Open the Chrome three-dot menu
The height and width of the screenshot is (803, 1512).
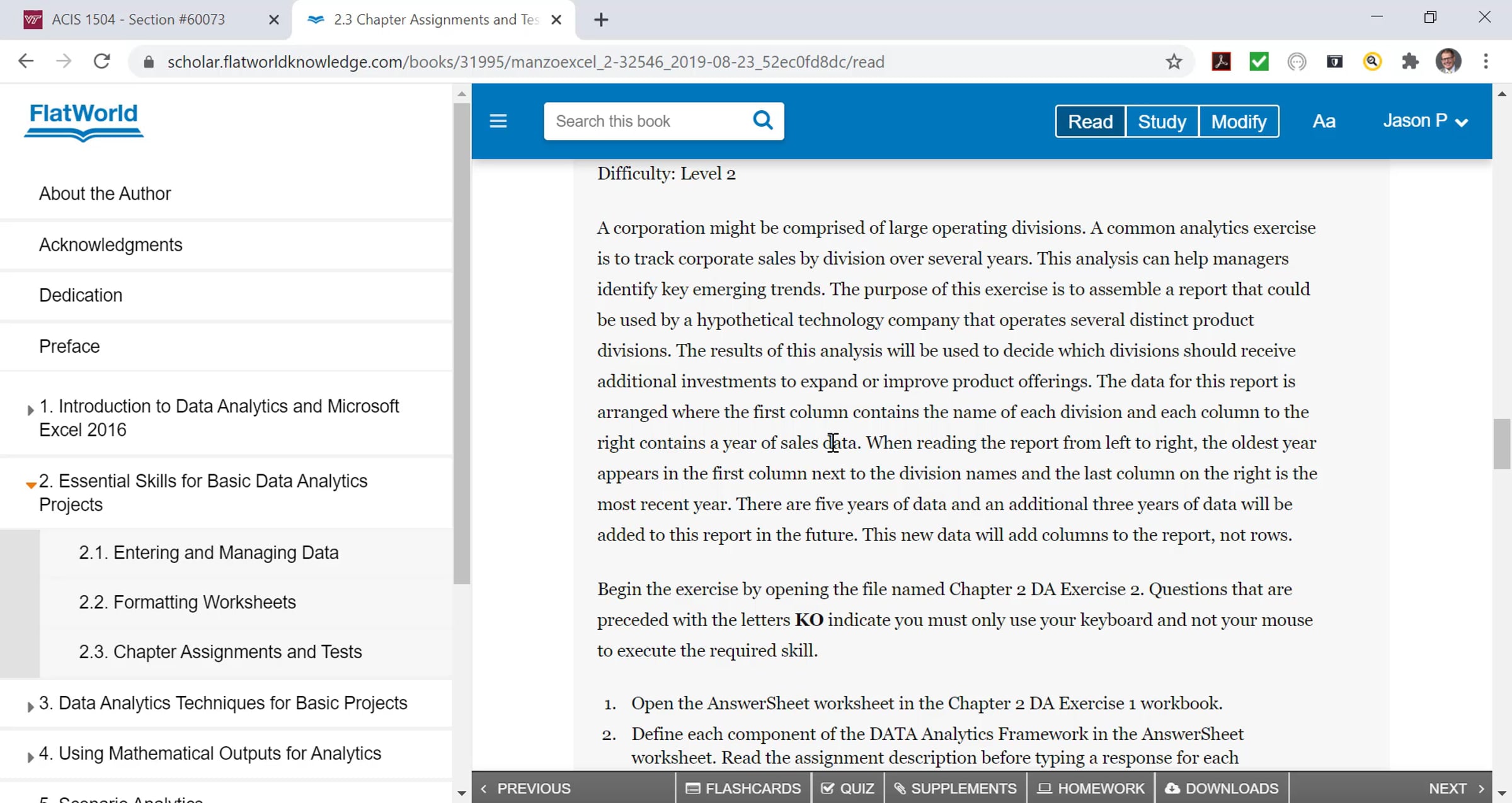(1486, 62)
